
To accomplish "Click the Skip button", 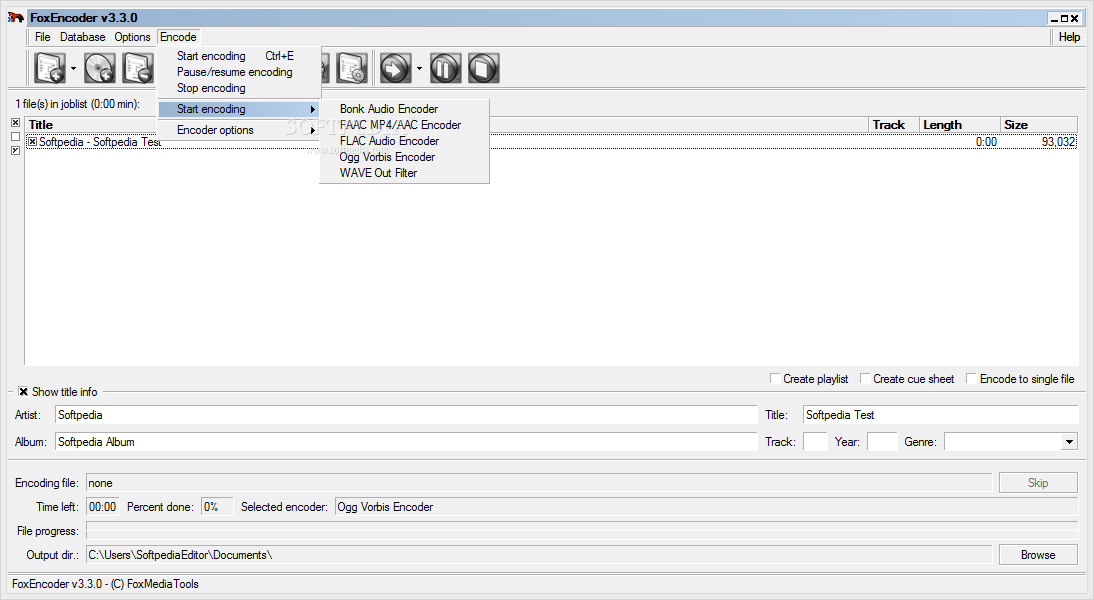I will coord(1037,483).
